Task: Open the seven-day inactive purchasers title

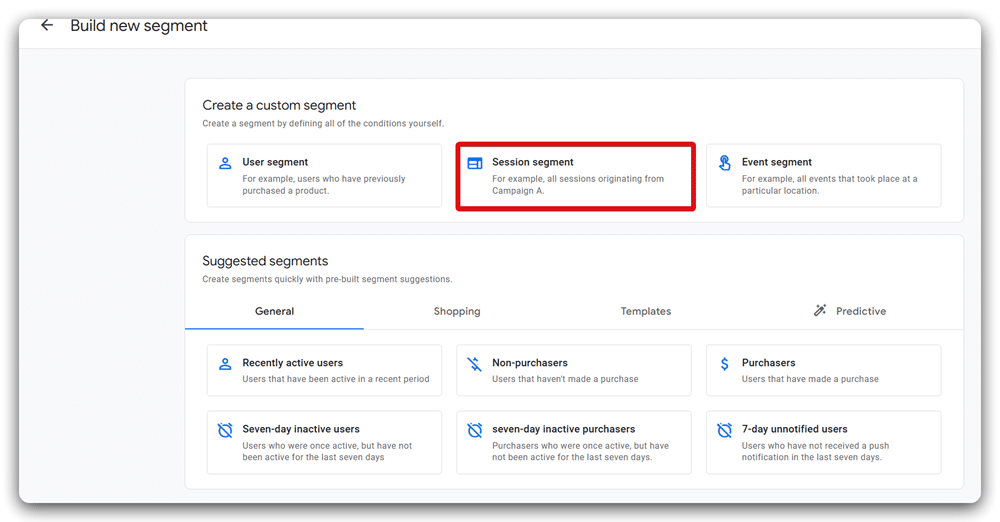Action: click(563, 429)
